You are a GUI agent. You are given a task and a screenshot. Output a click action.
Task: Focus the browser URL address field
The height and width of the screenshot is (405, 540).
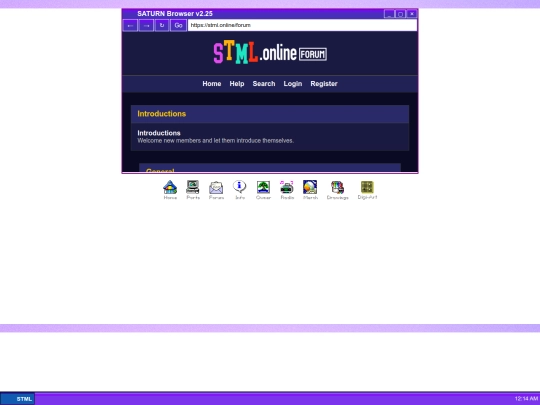pyautogui.click(x=302, y=25)
